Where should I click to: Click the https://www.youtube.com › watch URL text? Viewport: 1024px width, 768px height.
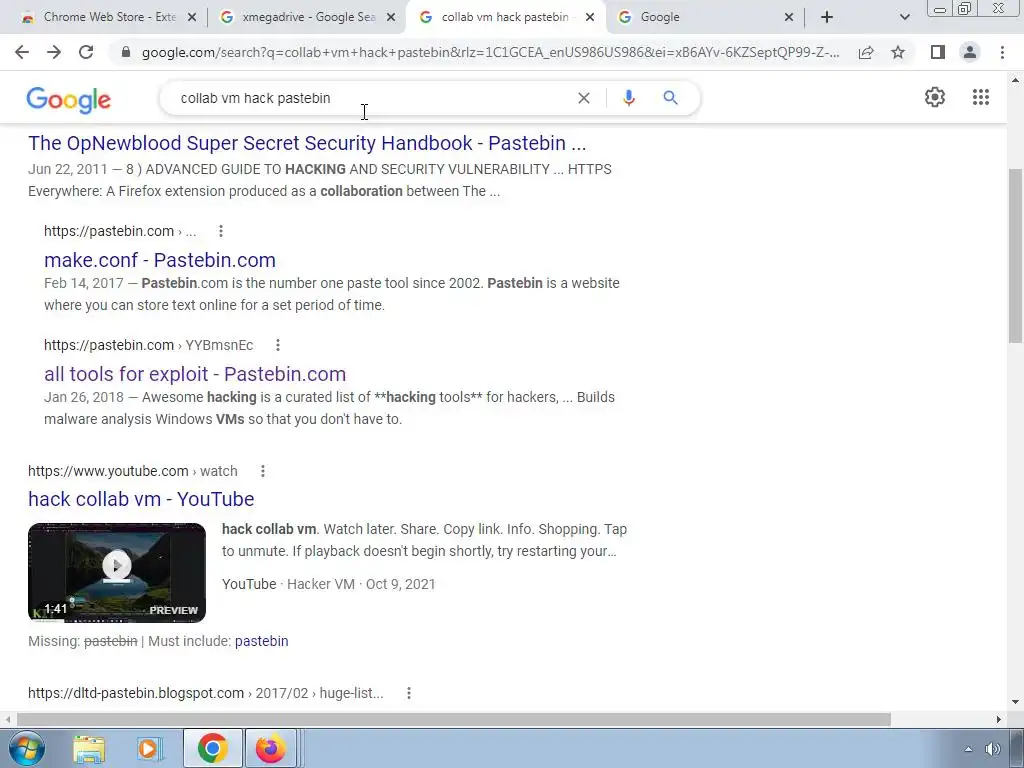pyautogui.click(x=133, y=471)
